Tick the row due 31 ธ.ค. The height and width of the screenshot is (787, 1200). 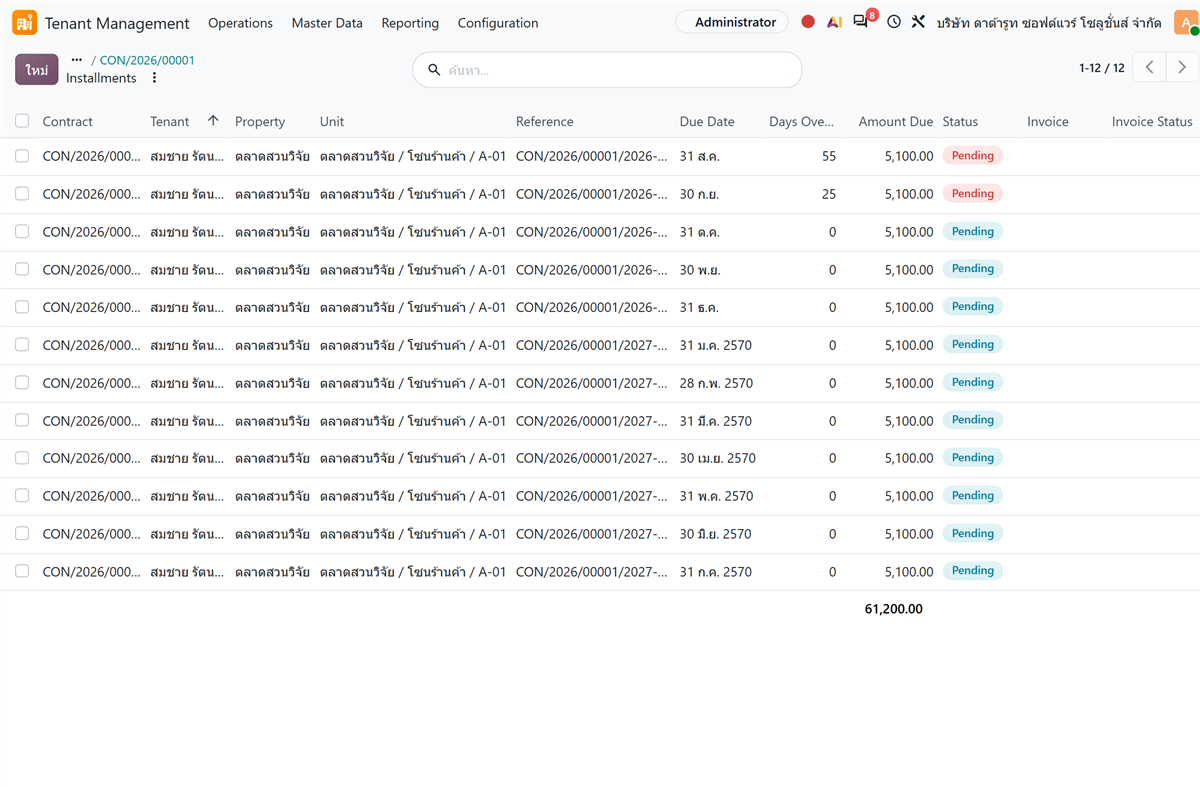pyautogui.click(x=22, y=308)
